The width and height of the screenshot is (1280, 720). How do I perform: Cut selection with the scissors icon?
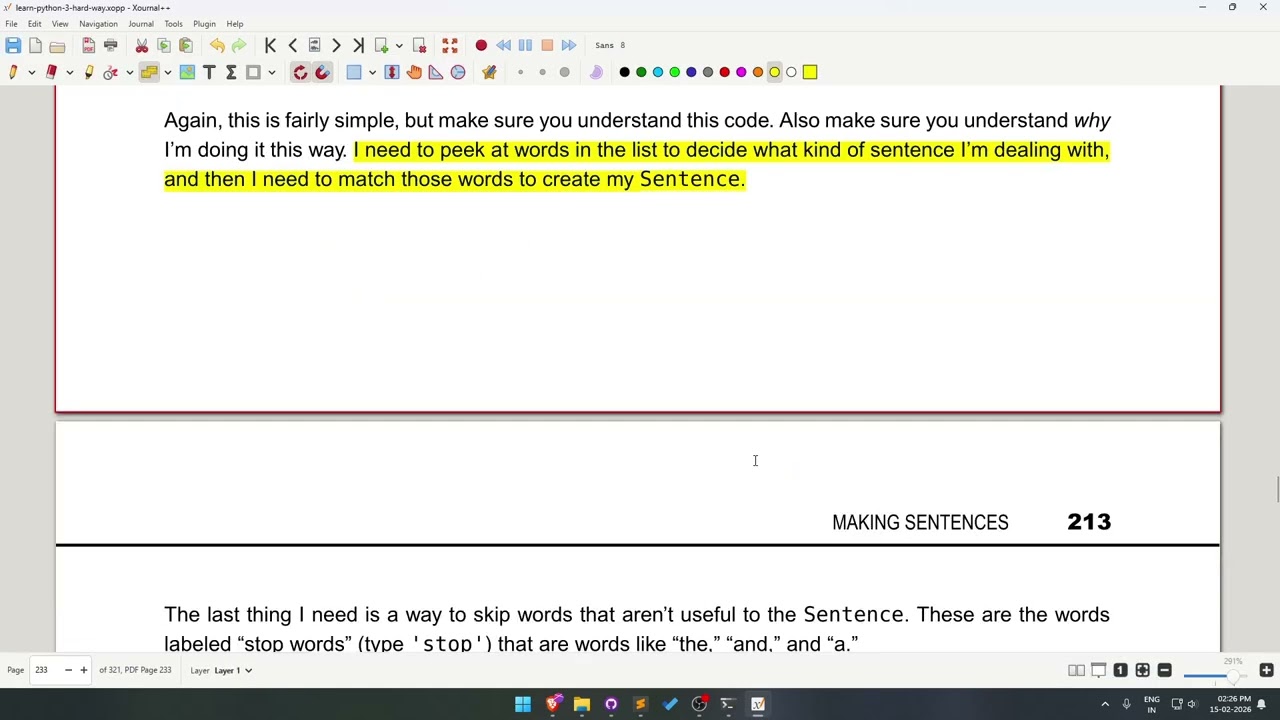[142, 45]
